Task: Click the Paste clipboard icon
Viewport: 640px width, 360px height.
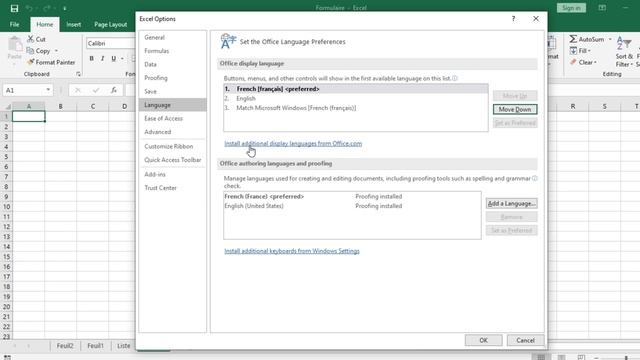Action: coord(15,44)
